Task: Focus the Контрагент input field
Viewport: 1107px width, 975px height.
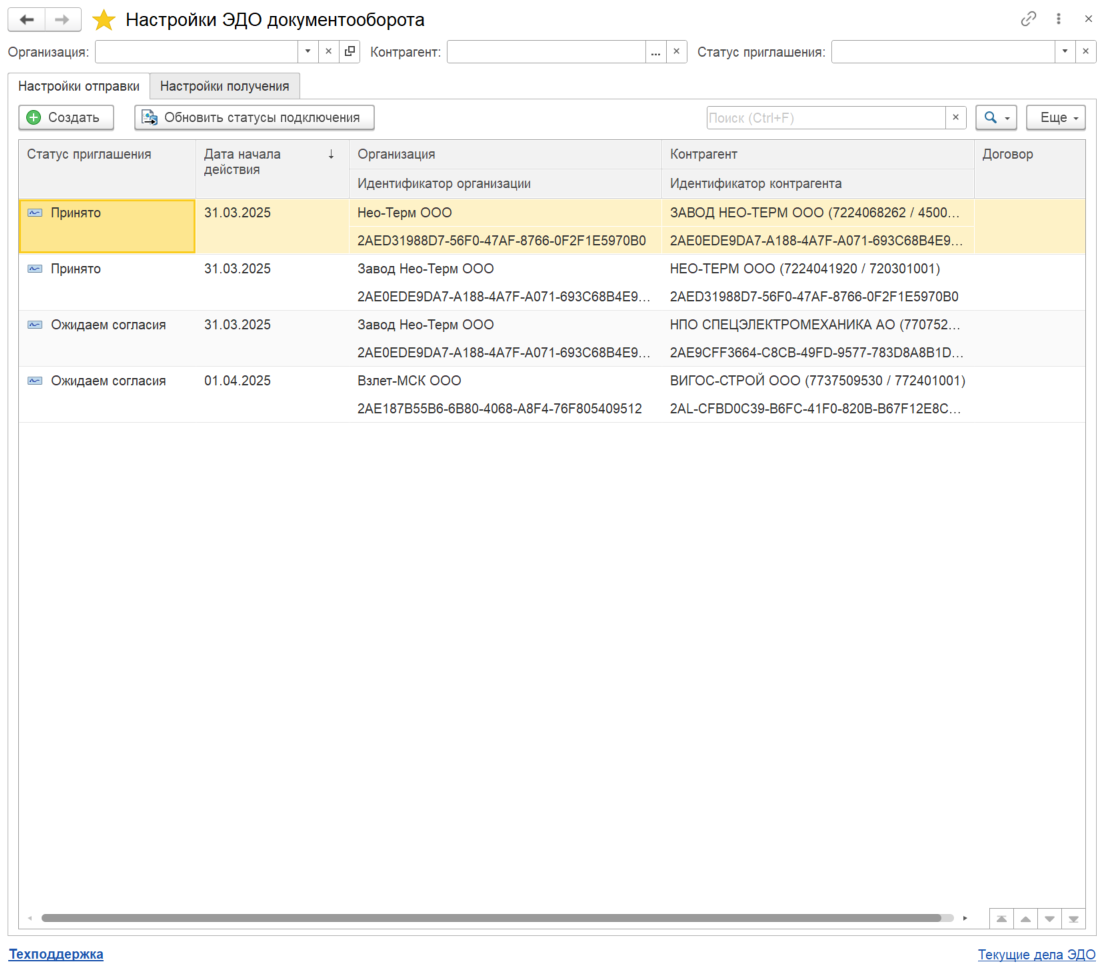Action: click(x=546, y=52)
